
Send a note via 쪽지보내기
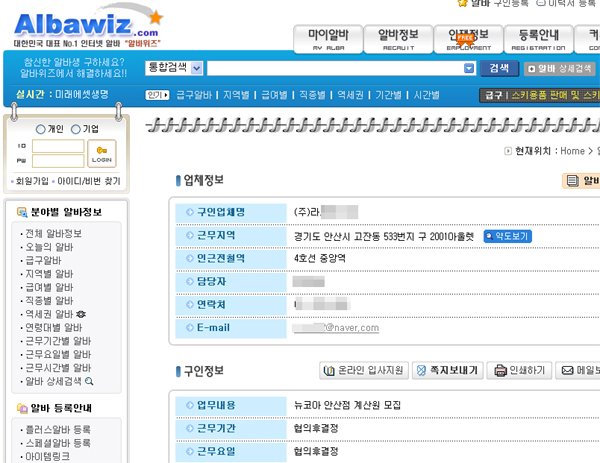(447, 370)
